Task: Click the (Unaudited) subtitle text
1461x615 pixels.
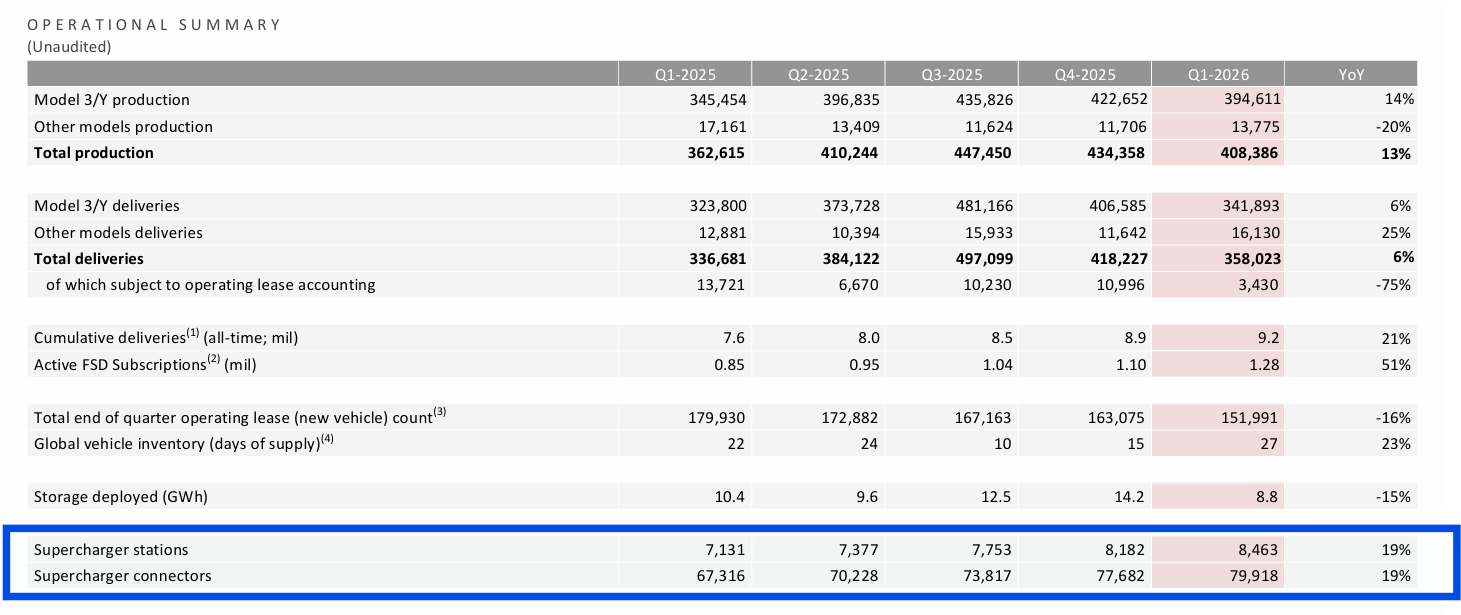Action: (69, 47)
